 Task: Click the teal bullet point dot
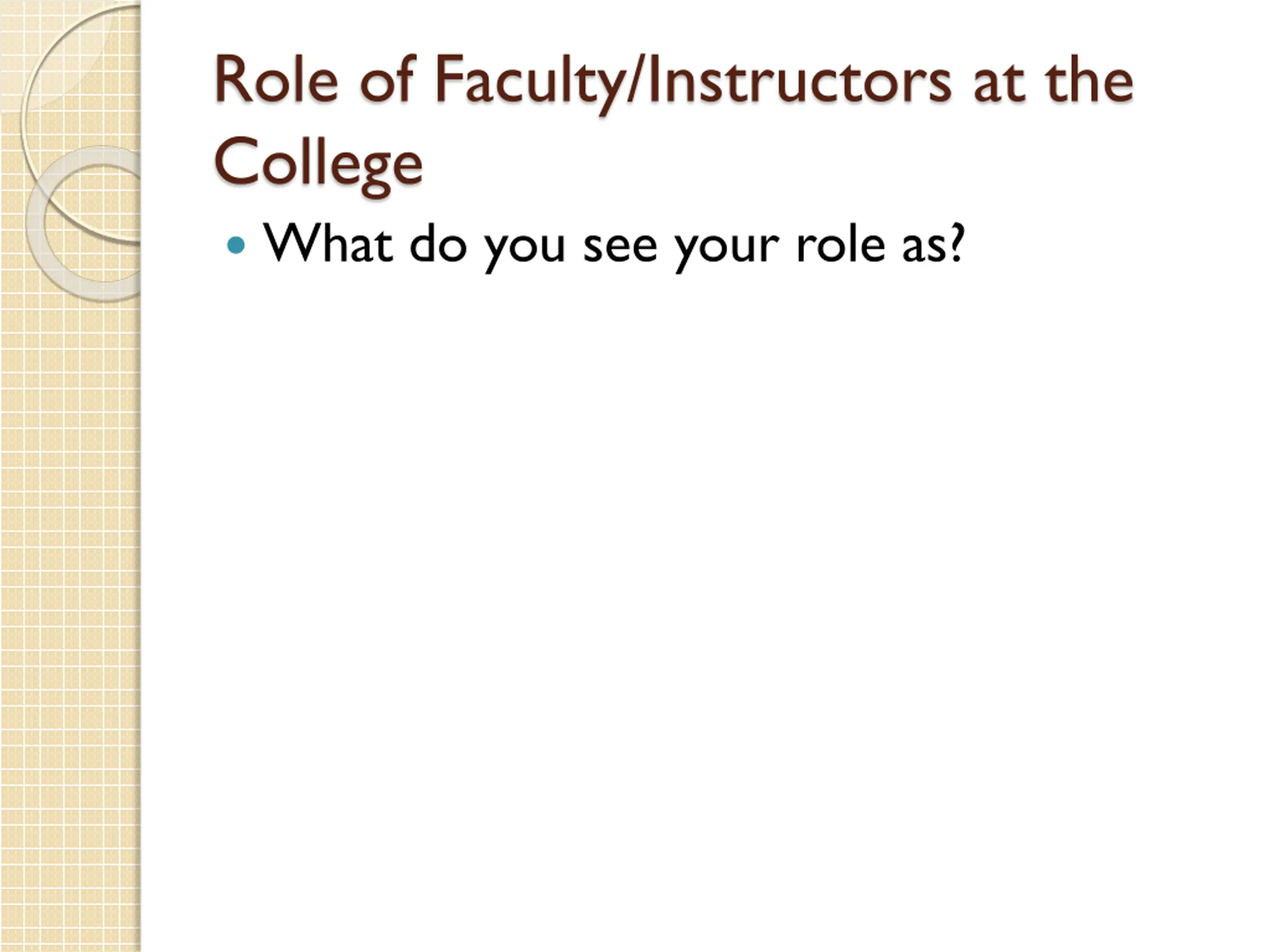point(236,245)
